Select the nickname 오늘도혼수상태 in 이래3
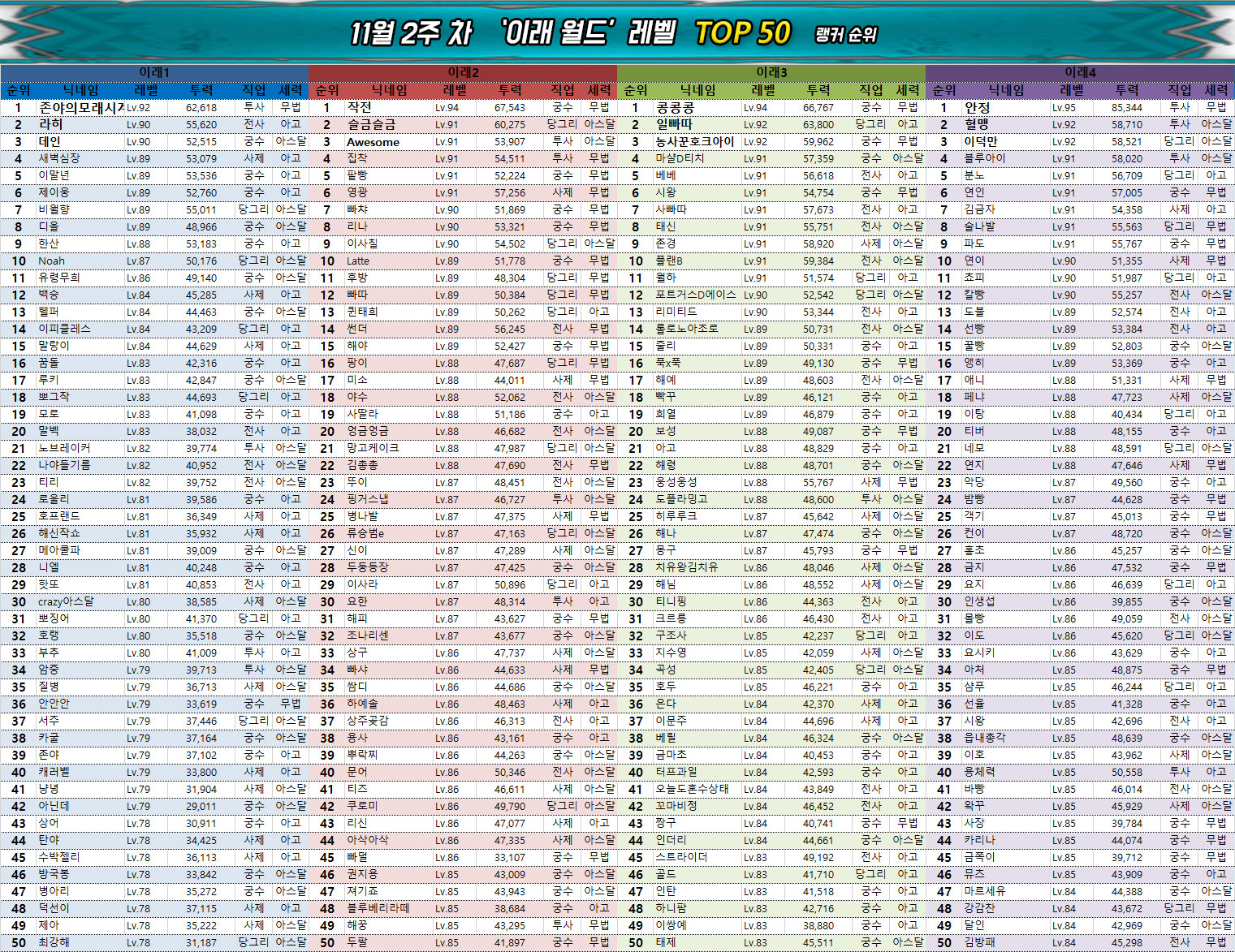 692,789
